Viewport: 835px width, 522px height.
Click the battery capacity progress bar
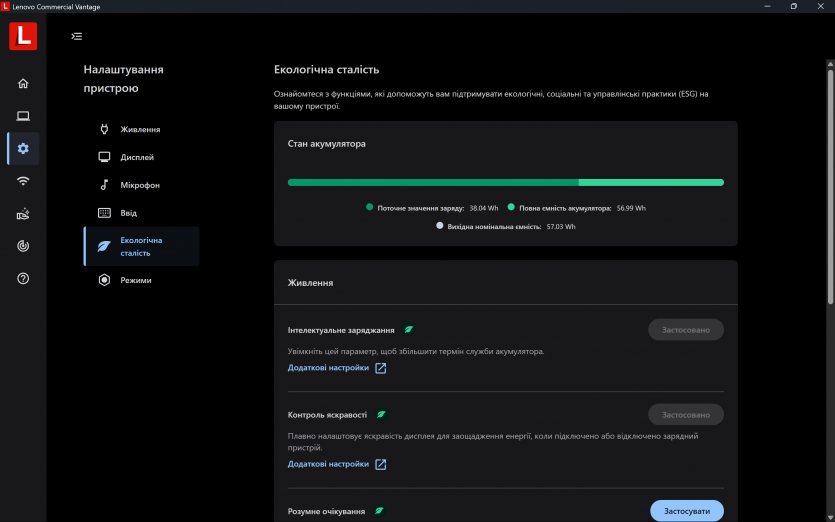click(x=505, y=183)
